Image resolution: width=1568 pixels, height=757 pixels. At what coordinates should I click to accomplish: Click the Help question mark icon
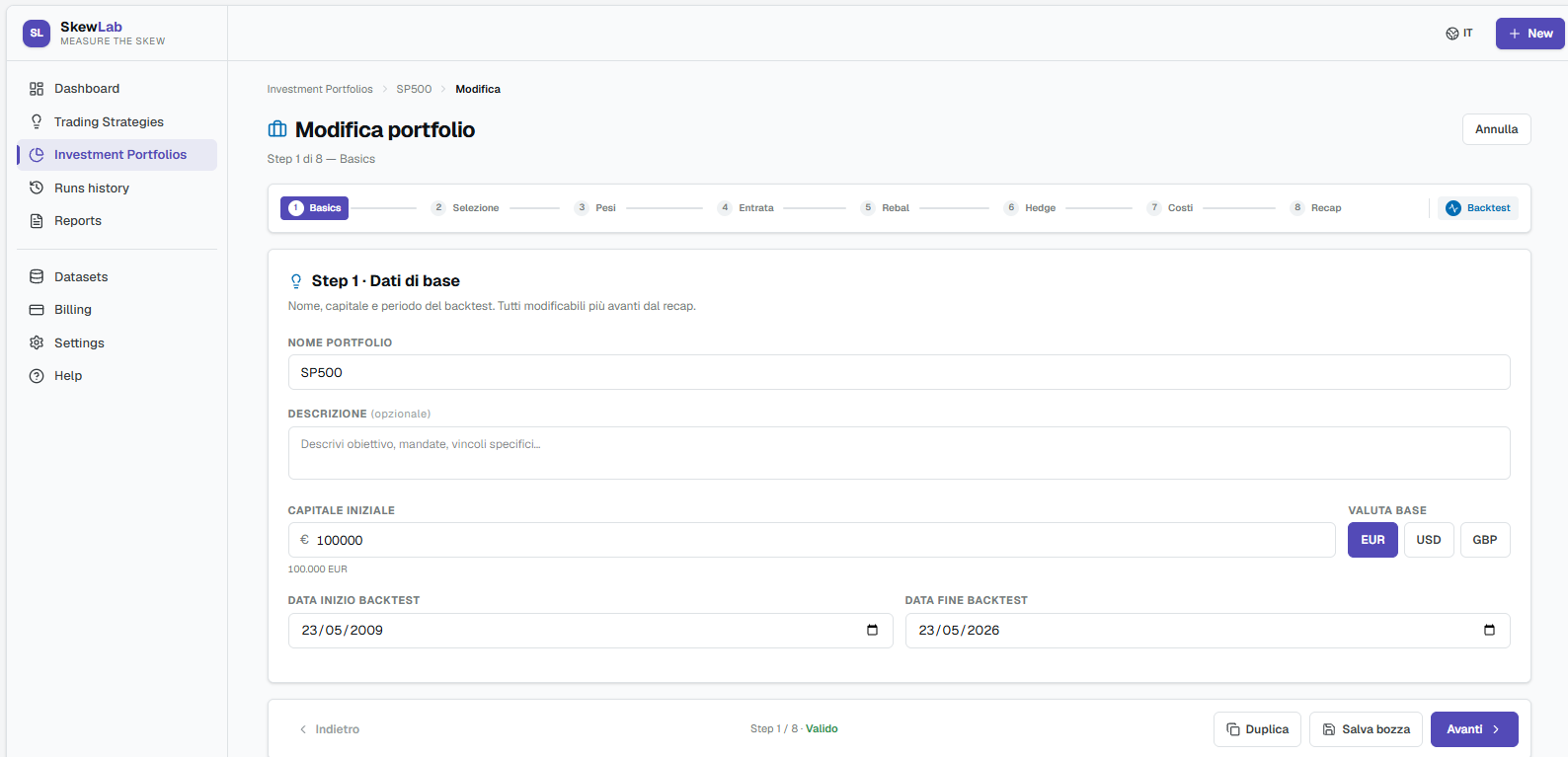click(x=37, y=376)
